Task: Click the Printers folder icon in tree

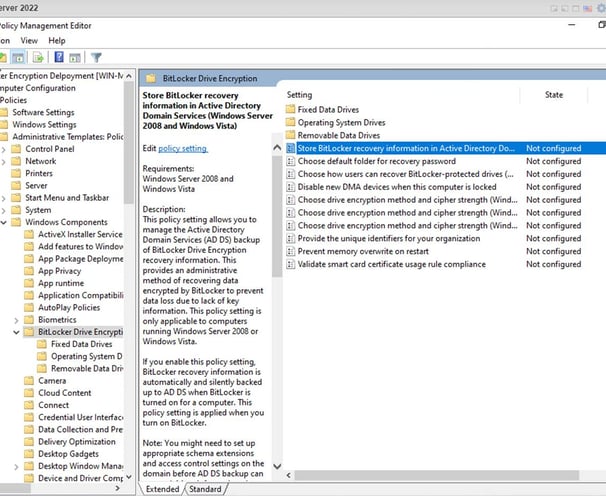Action: tap(16, 173)
